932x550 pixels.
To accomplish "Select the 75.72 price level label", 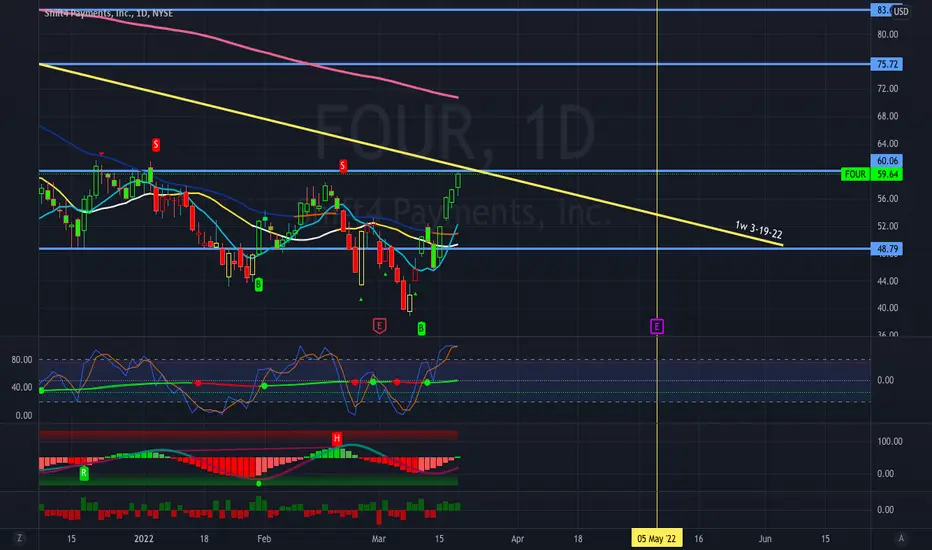I will tap(887, 64).
